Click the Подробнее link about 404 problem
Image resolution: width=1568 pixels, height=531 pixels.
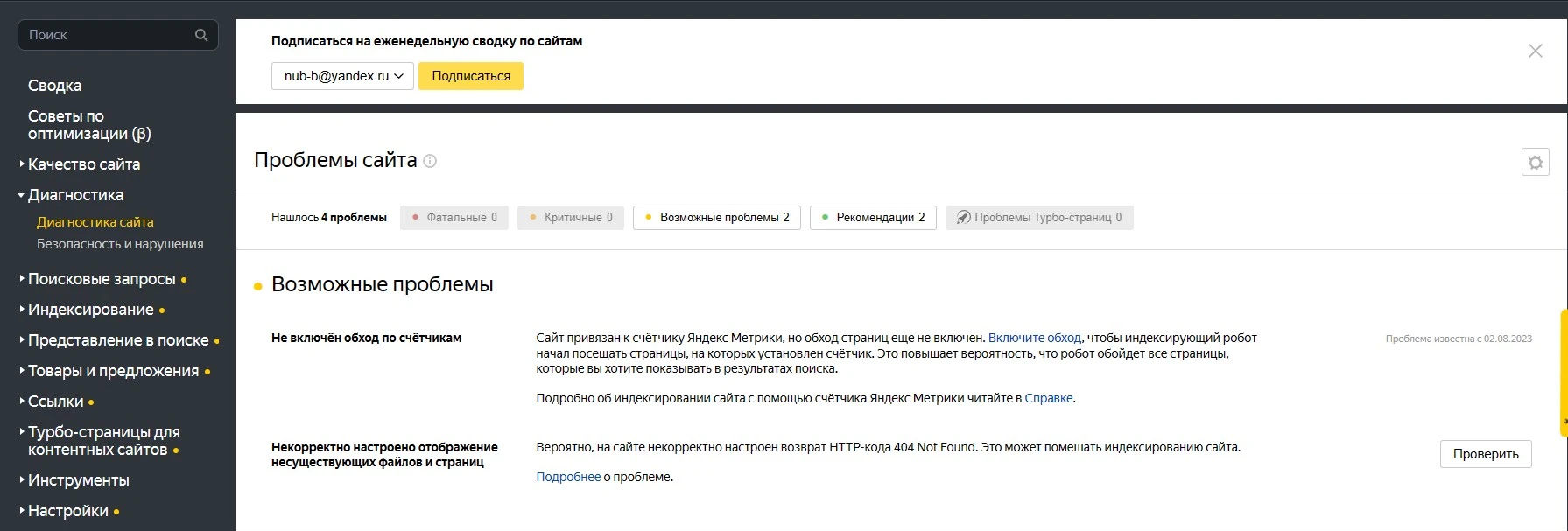(568, 477)
